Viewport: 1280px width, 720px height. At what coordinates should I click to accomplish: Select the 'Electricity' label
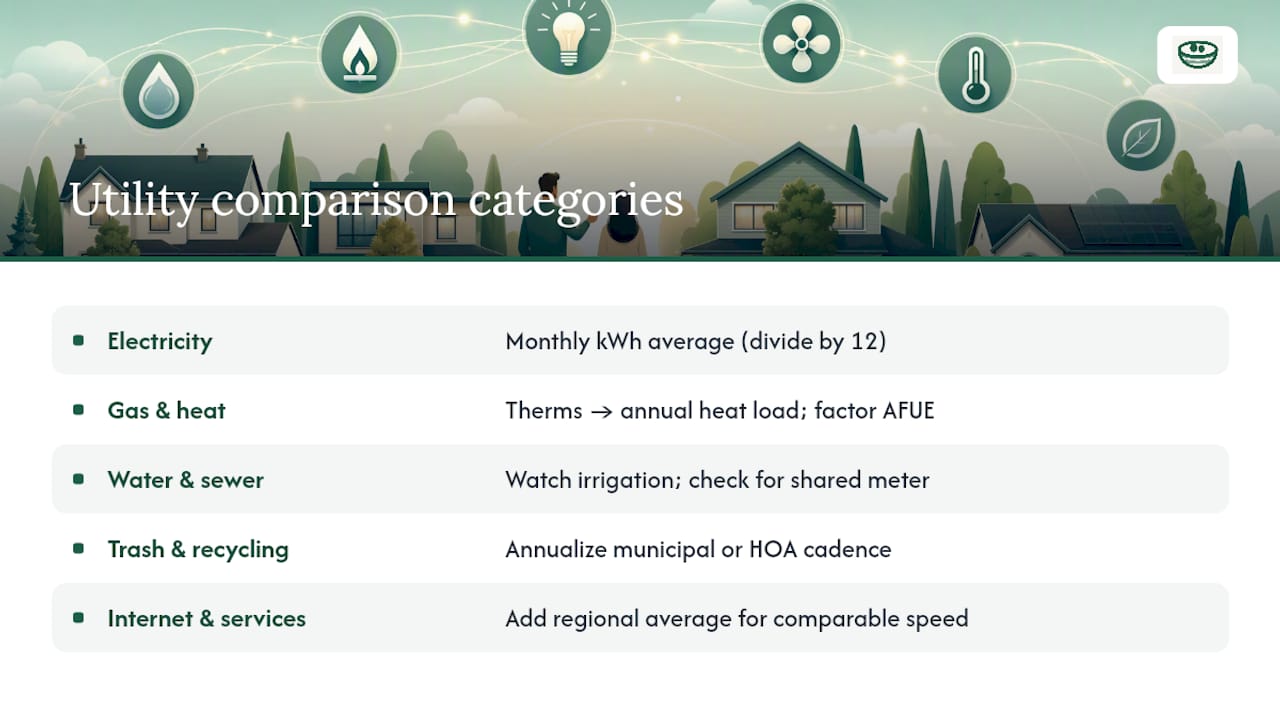[160, 341]
